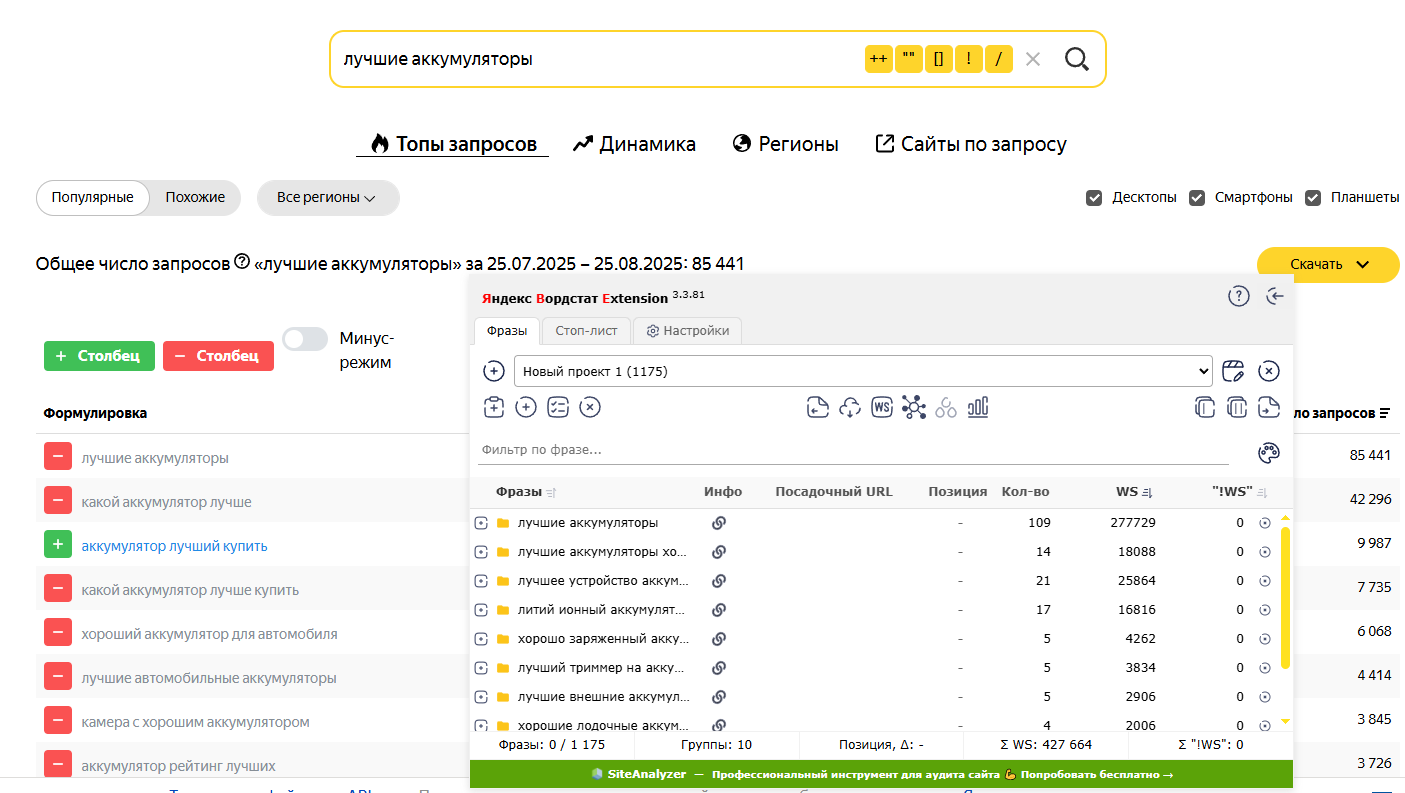This screenshot has height=793, width=1405.
Task: Uncheck the Десктопы checkbox
Action: point(1094,198)
